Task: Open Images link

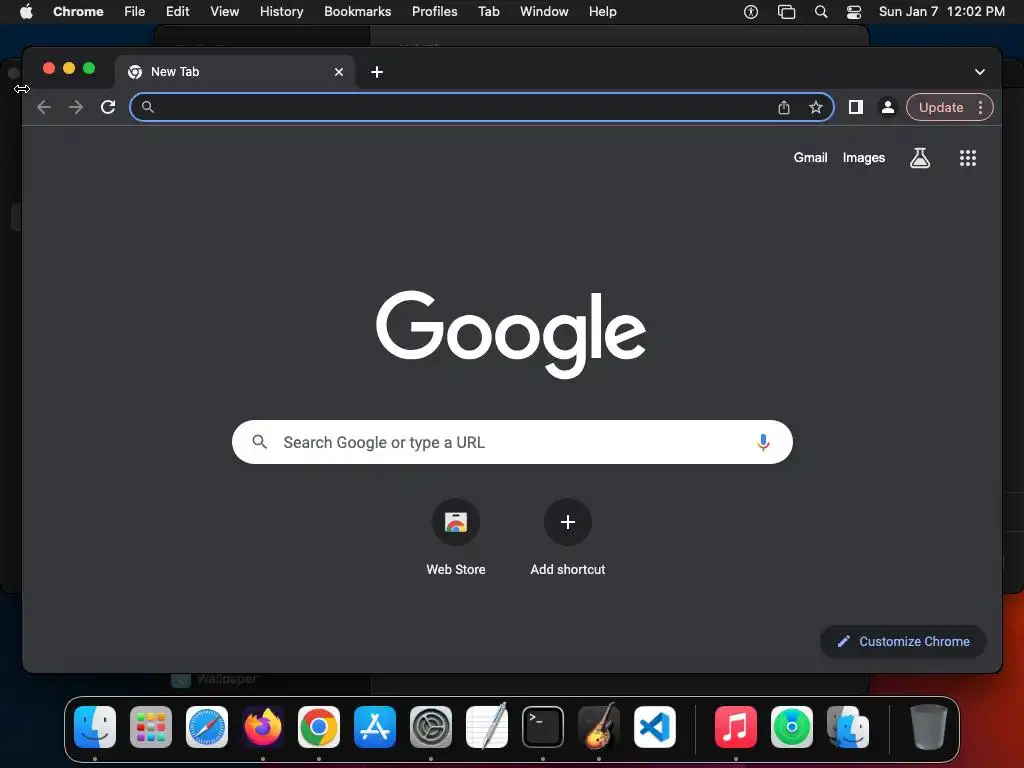Action: tap(863, 157)
